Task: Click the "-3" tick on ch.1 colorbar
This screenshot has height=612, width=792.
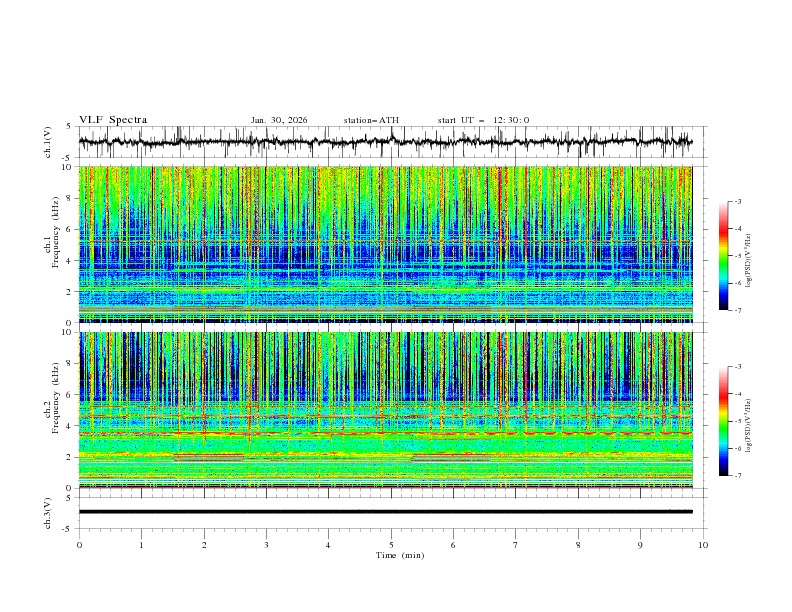Action: [738, 201]
